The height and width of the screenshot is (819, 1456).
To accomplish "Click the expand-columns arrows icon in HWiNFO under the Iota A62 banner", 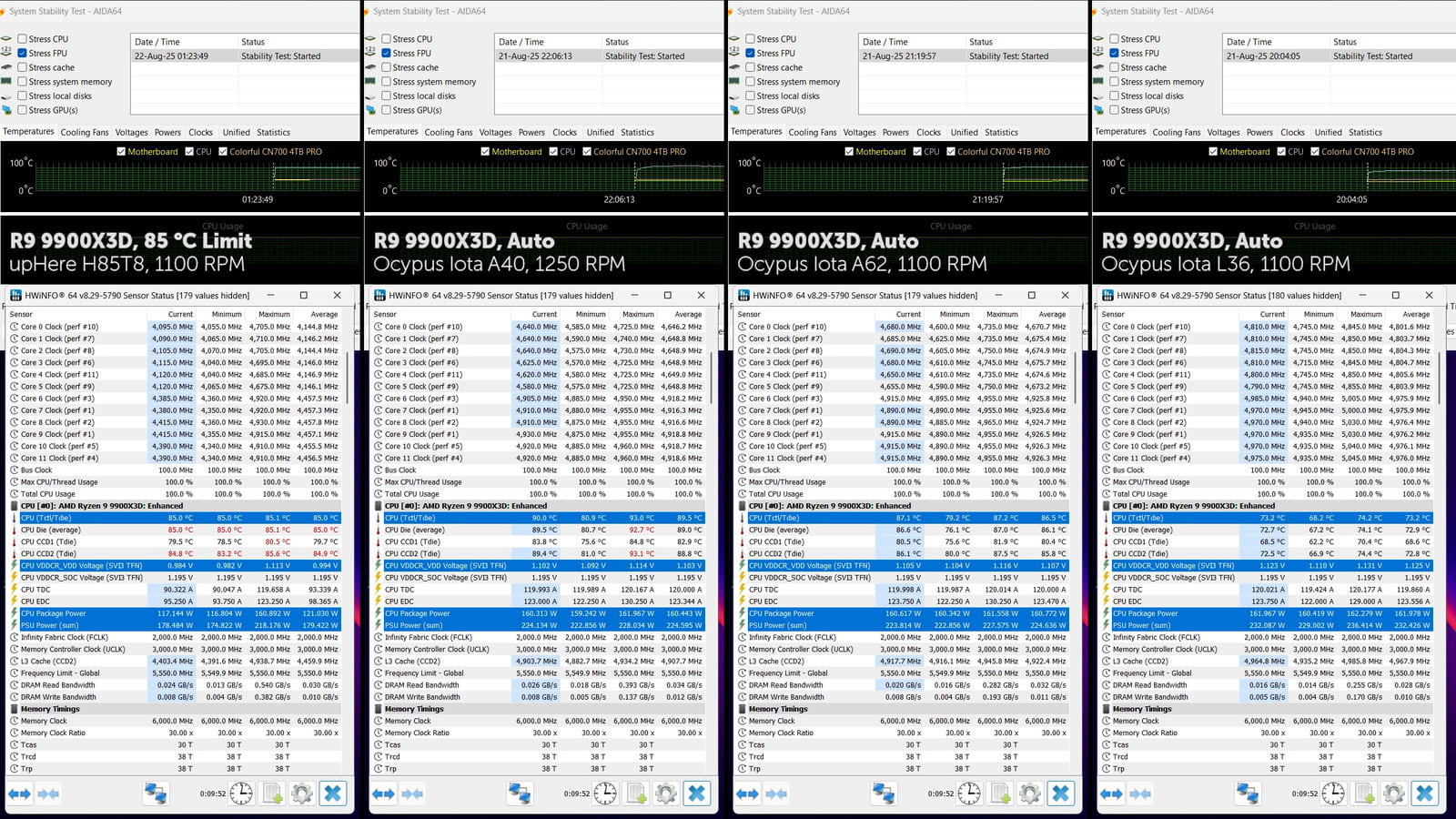I will [747, 794].
